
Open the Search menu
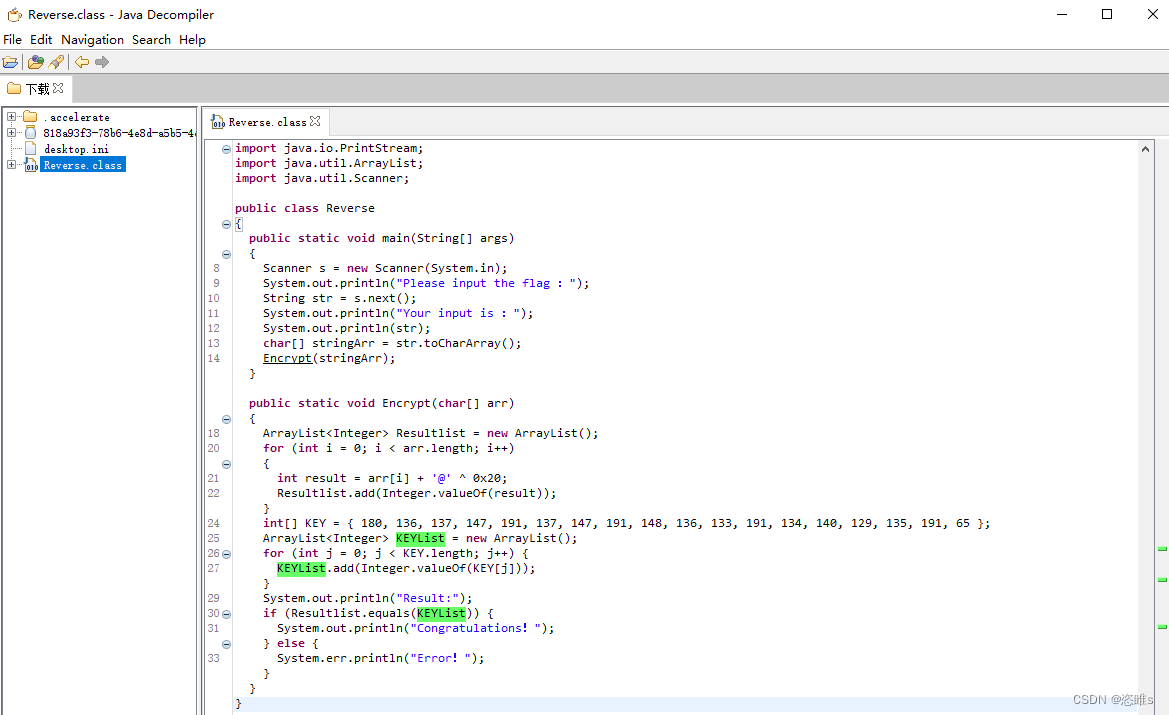tap(151, 39)
